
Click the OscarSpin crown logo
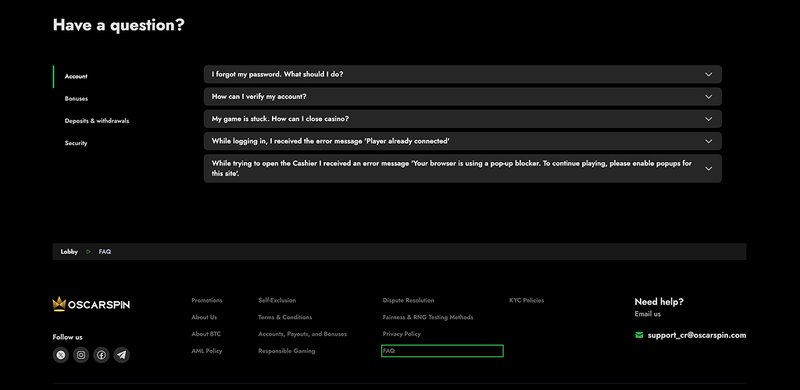point(91,304)
